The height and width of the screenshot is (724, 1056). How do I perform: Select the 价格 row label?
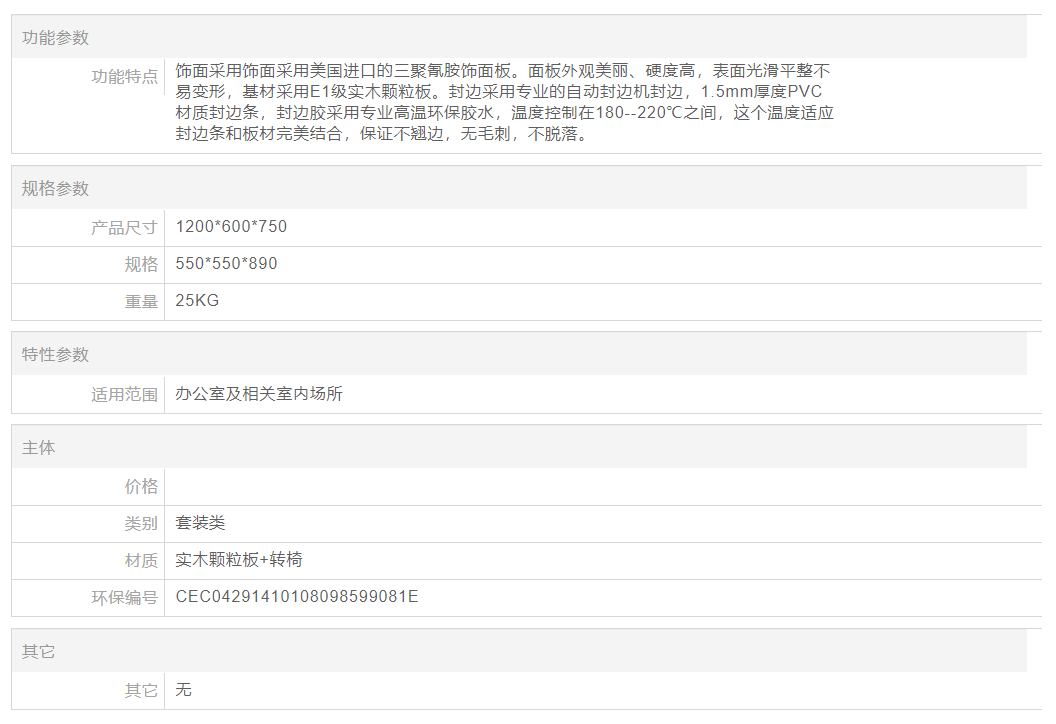pos(141,487)
